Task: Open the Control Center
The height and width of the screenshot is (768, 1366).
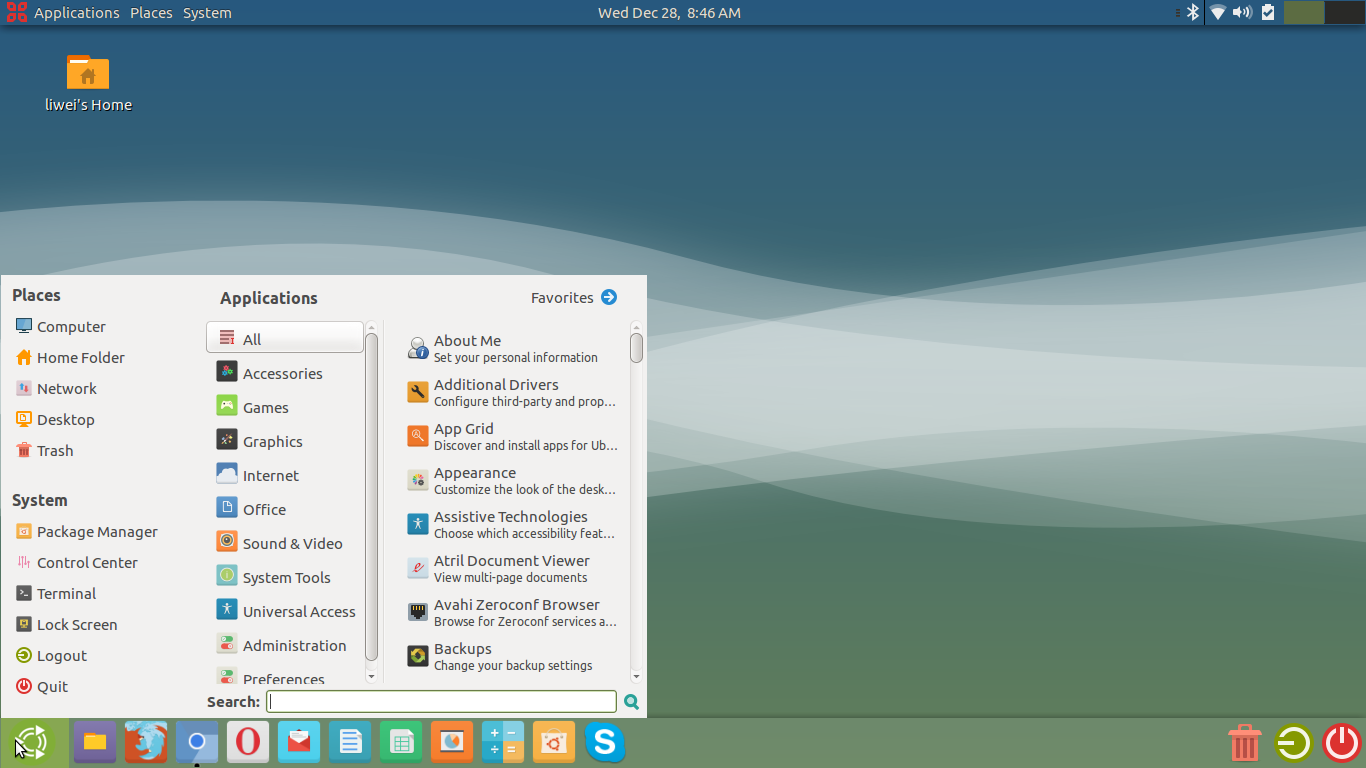Action: coord(87,562)
